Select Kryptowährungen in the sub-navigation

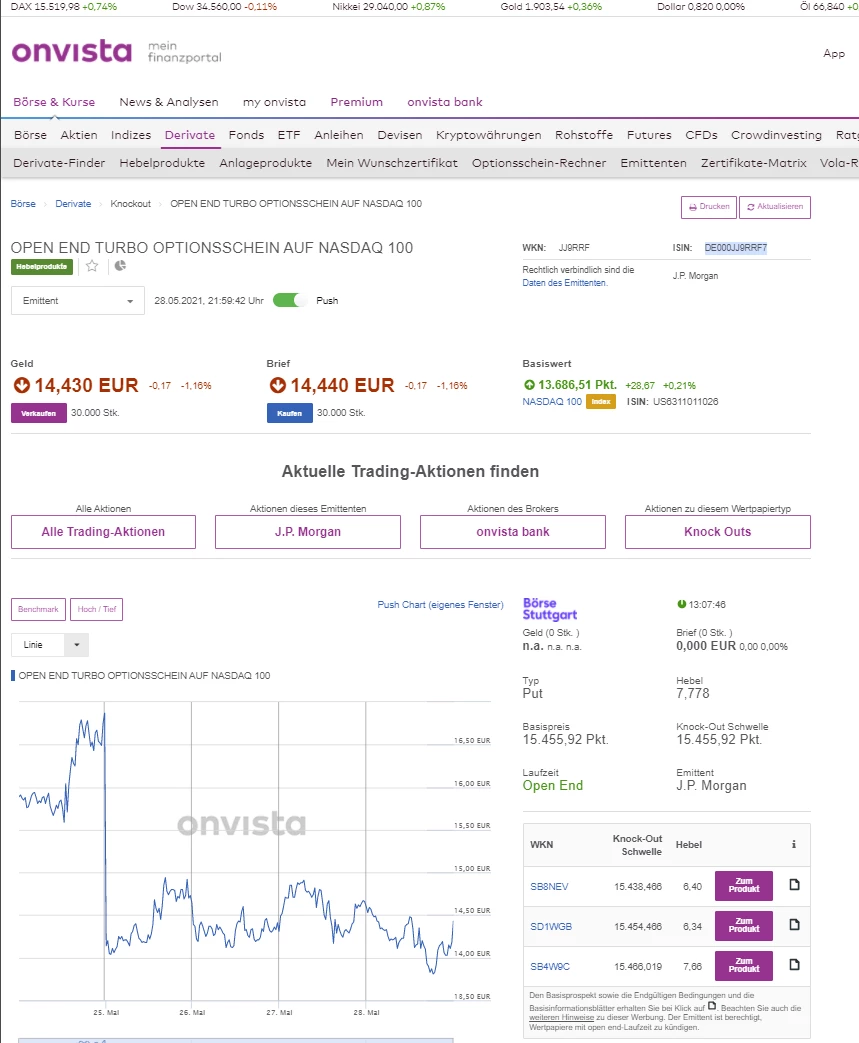pyautogui.click(x=488, y=135)
